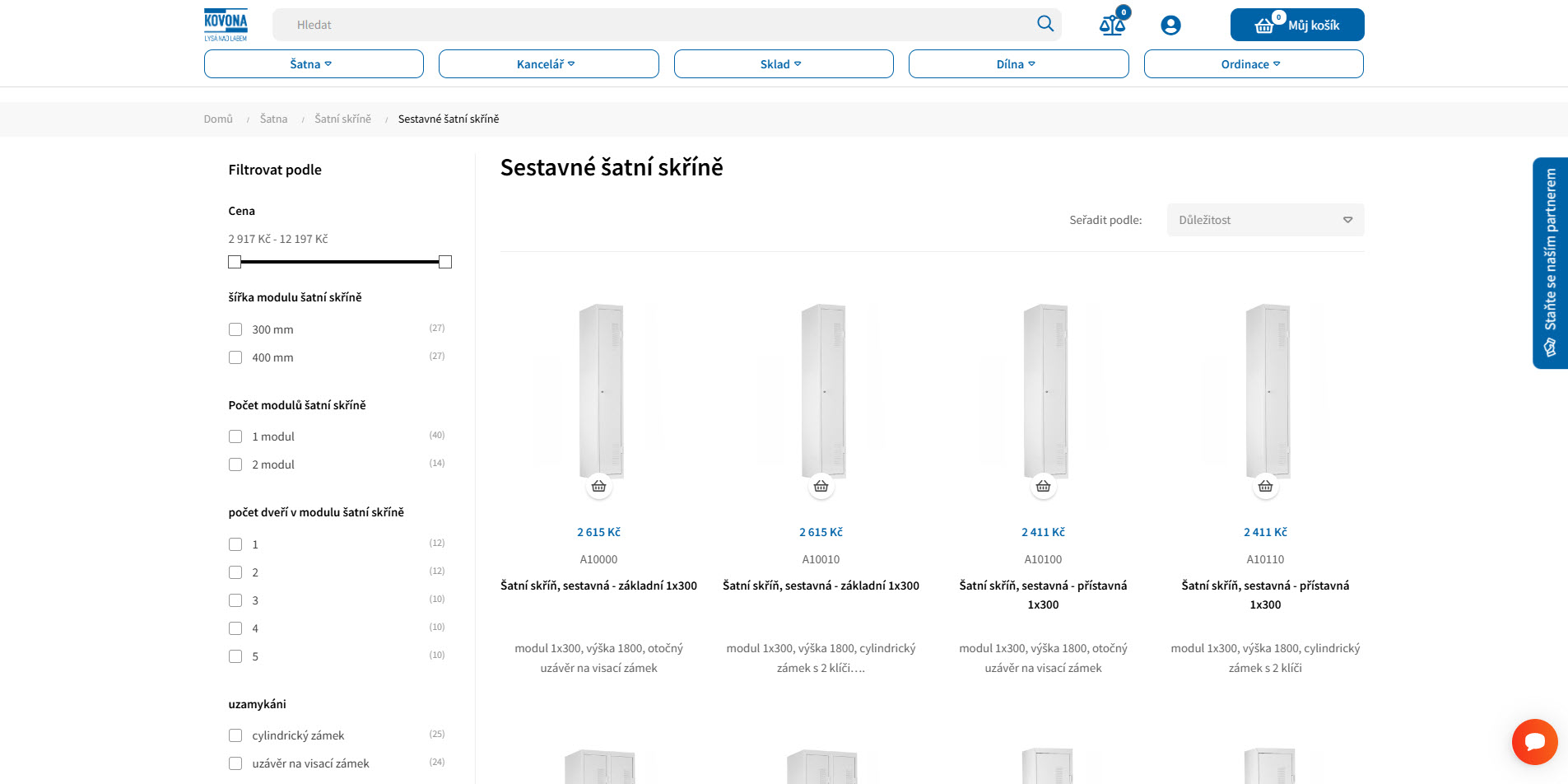Go to Šatní skříně breadcrumb link

(x=342, y=119)
